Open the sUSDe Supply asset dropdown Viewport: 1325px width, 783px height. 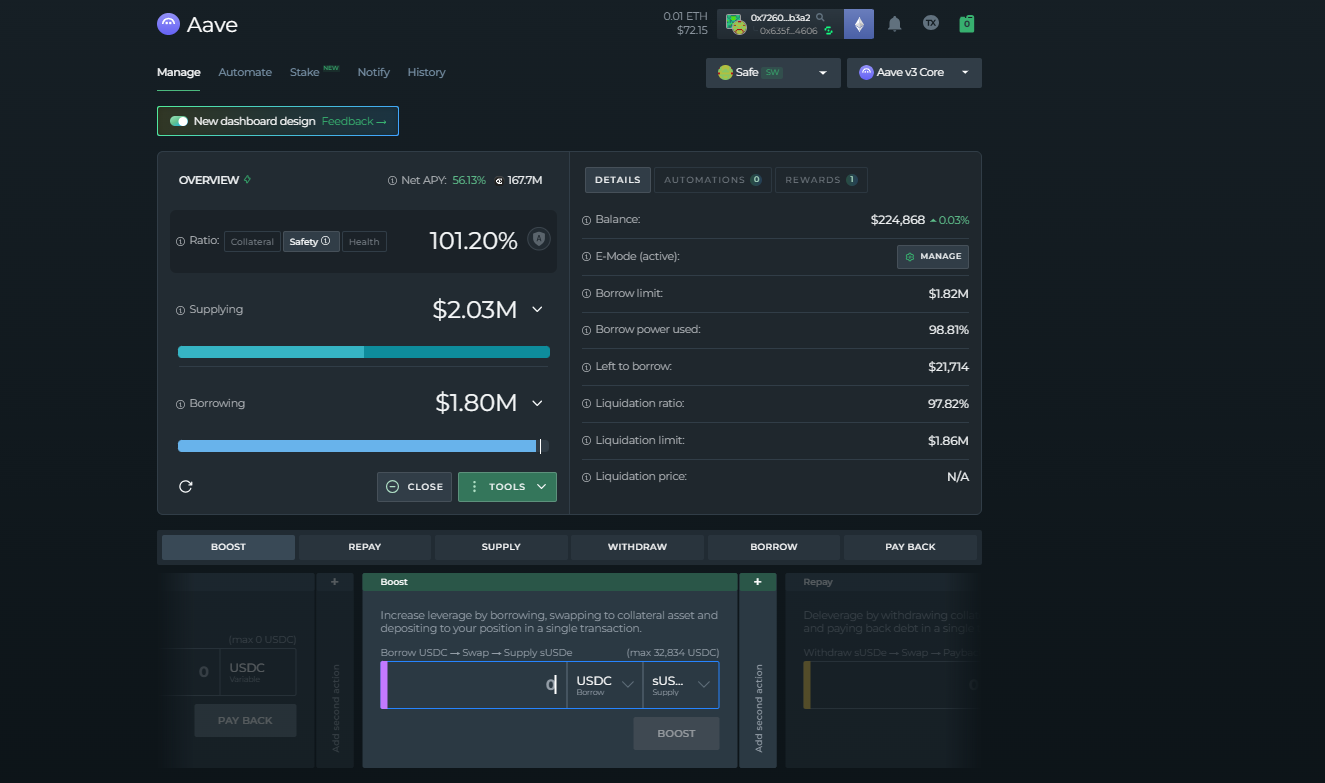(x=681, y=685)
